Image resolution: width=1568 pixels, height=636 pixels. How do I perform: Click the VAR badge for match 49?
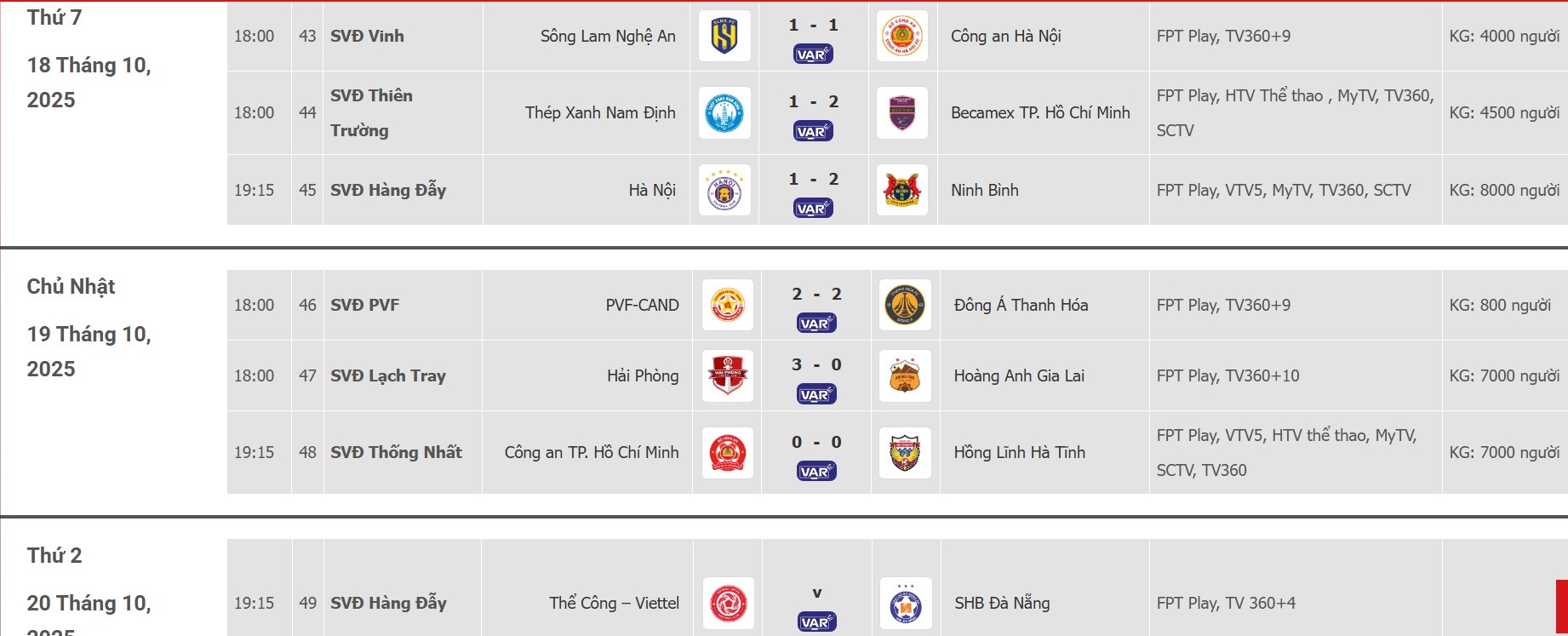click(x=816, y=622)
